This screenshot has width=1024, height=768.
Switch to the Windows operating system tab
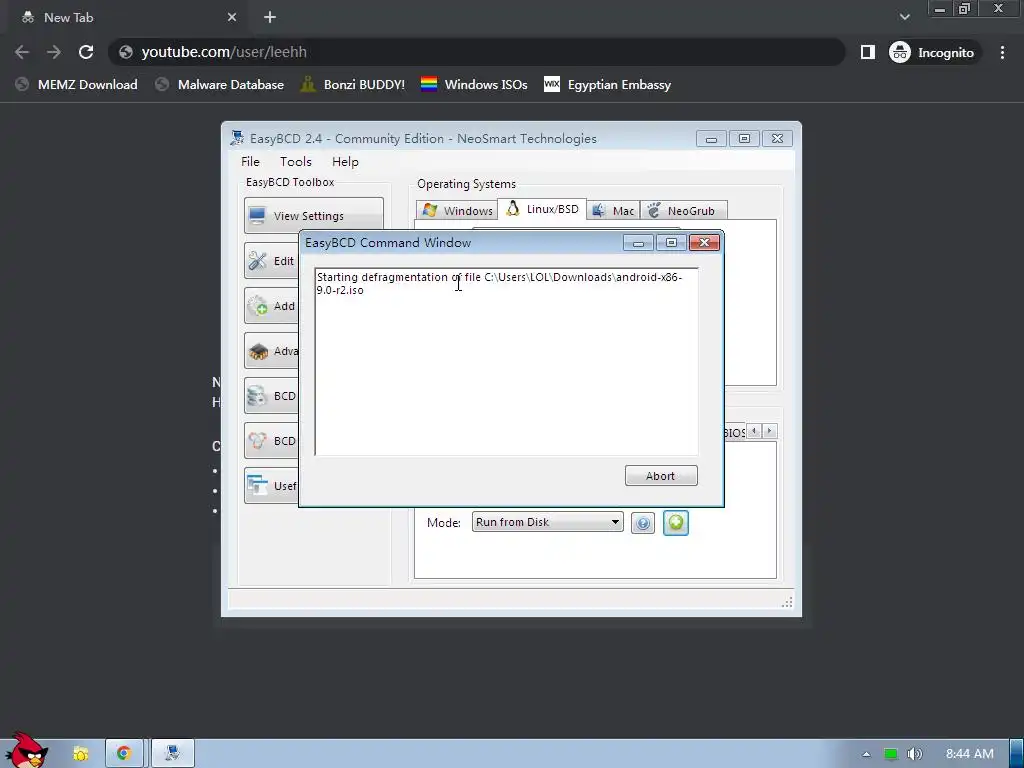click(457, 210)
